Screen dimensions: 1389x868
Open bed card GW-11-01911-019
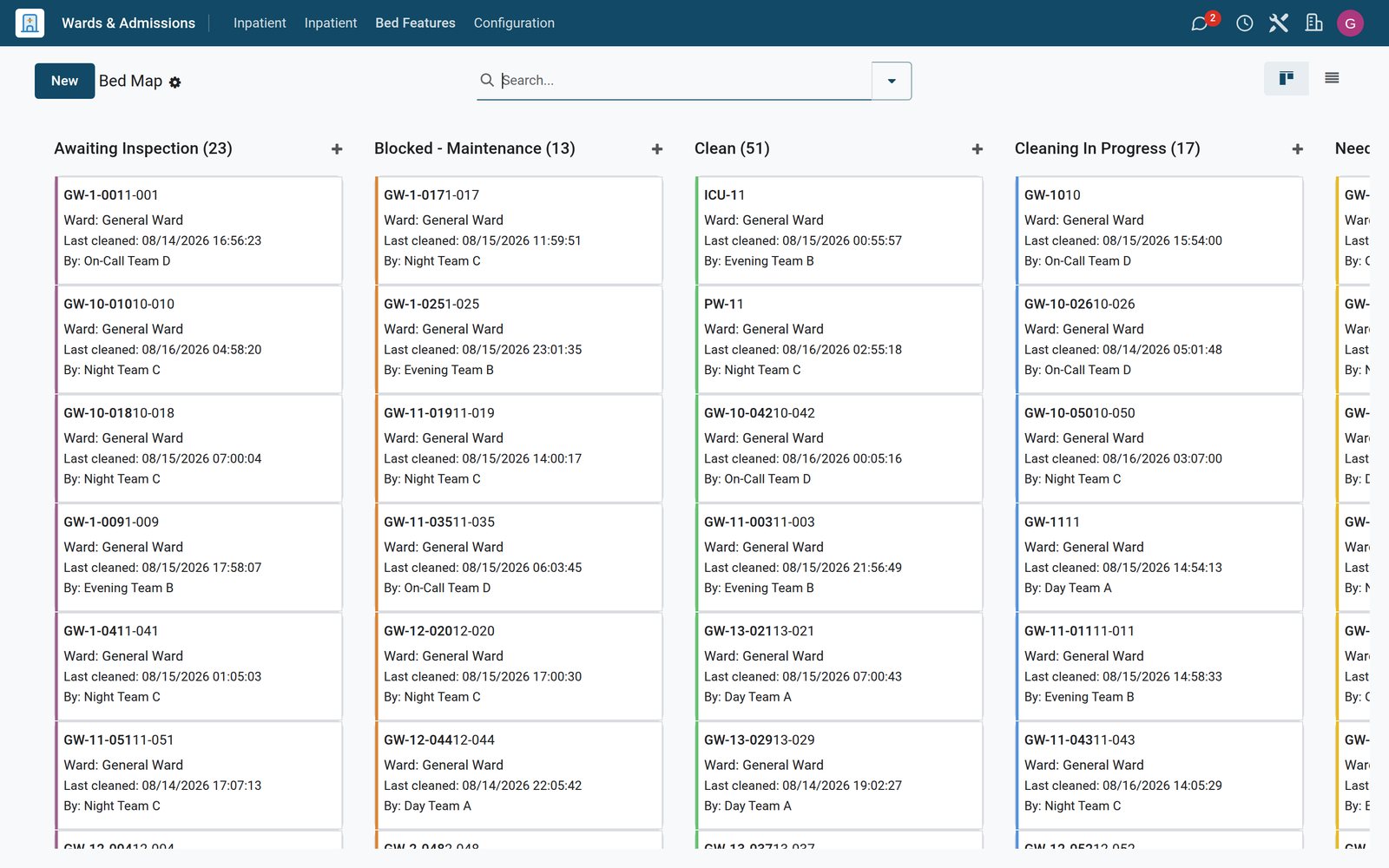(x=519, y=448)
